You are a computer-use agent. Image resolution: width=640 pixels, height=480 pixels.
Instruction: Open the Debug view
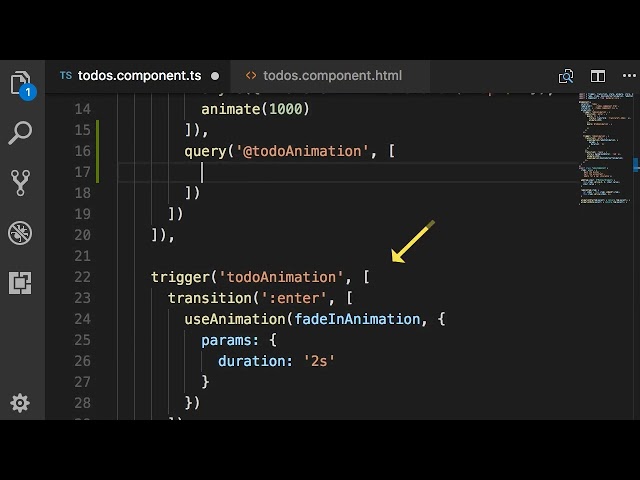(x=20, y=233)
